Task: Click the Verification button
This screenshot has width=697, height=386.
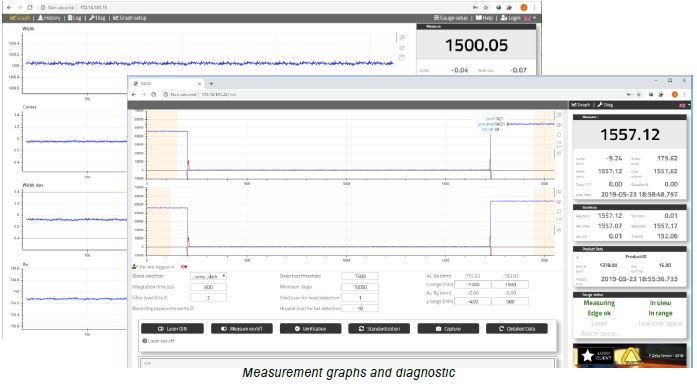Action: pyautogui.click(x=311, y=329)
